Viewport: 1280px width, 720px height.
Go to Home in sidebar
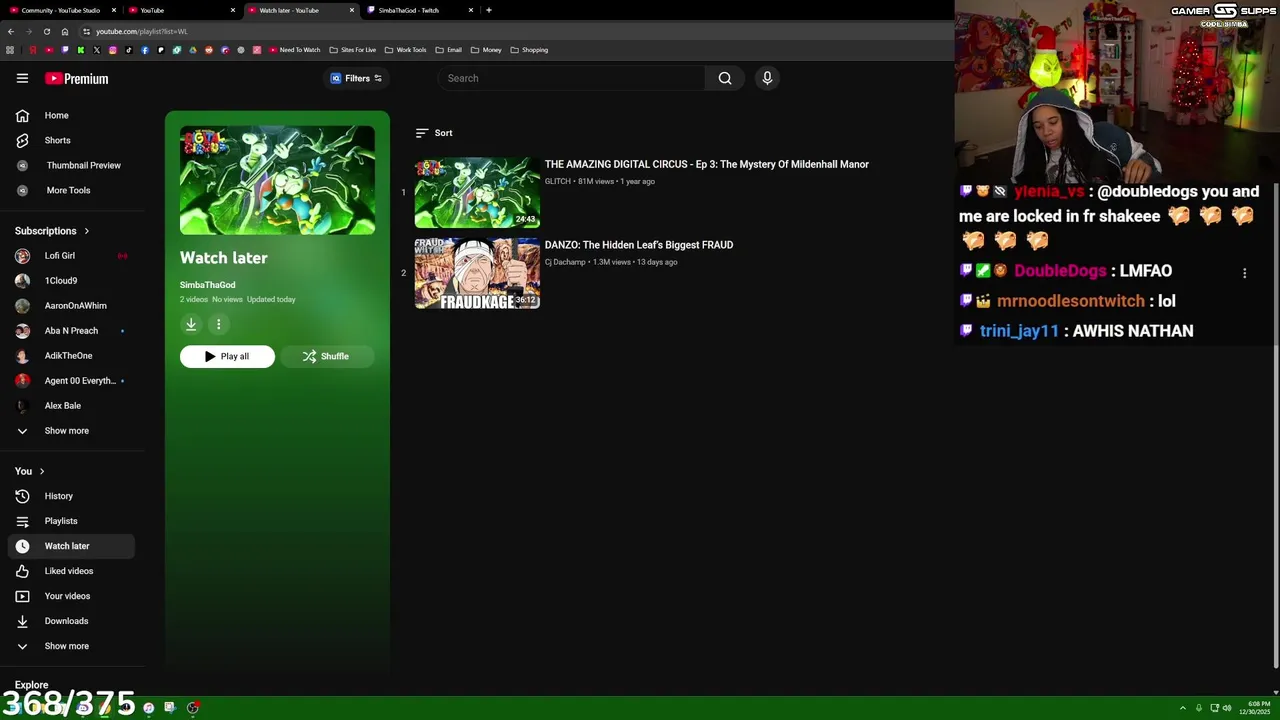tap(70, 115)
